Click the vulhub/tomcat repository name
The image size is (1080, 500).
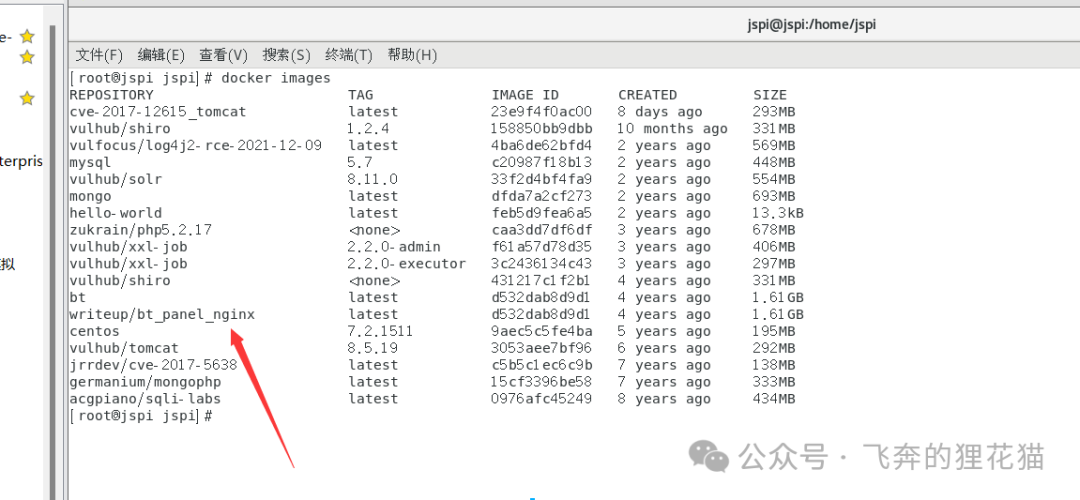point(124,348)
